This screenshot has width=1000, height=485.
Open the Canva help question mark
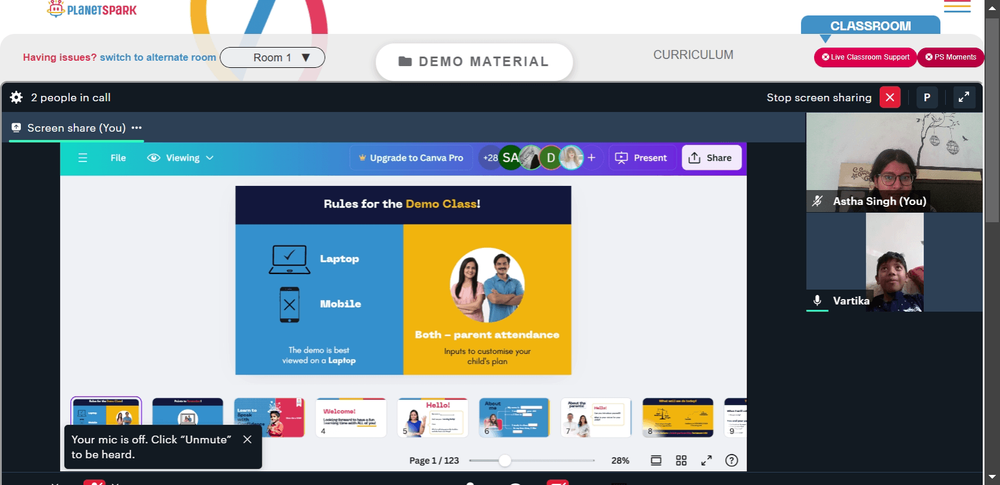tap(732, 460)
